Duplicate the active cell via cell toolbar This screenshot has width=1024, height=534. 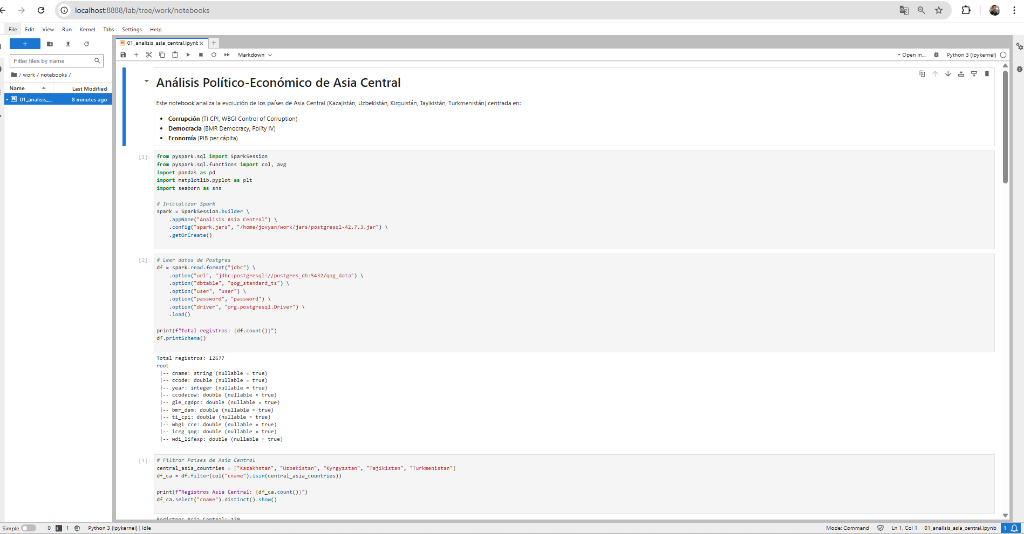[922, 74]
